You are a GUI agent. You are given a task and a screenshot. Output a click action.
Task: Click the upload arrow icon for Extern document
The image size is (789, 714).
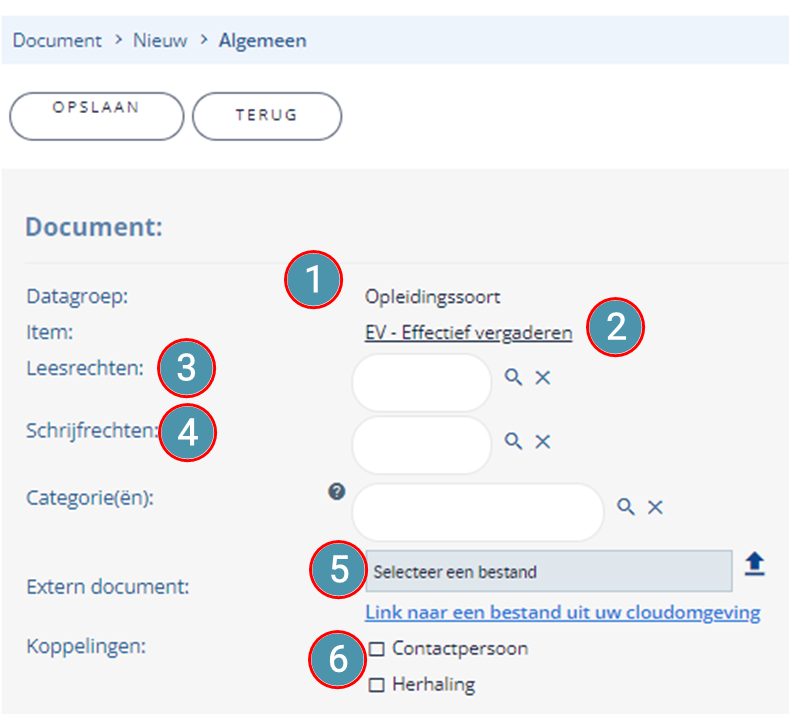[x=755, y=564]
